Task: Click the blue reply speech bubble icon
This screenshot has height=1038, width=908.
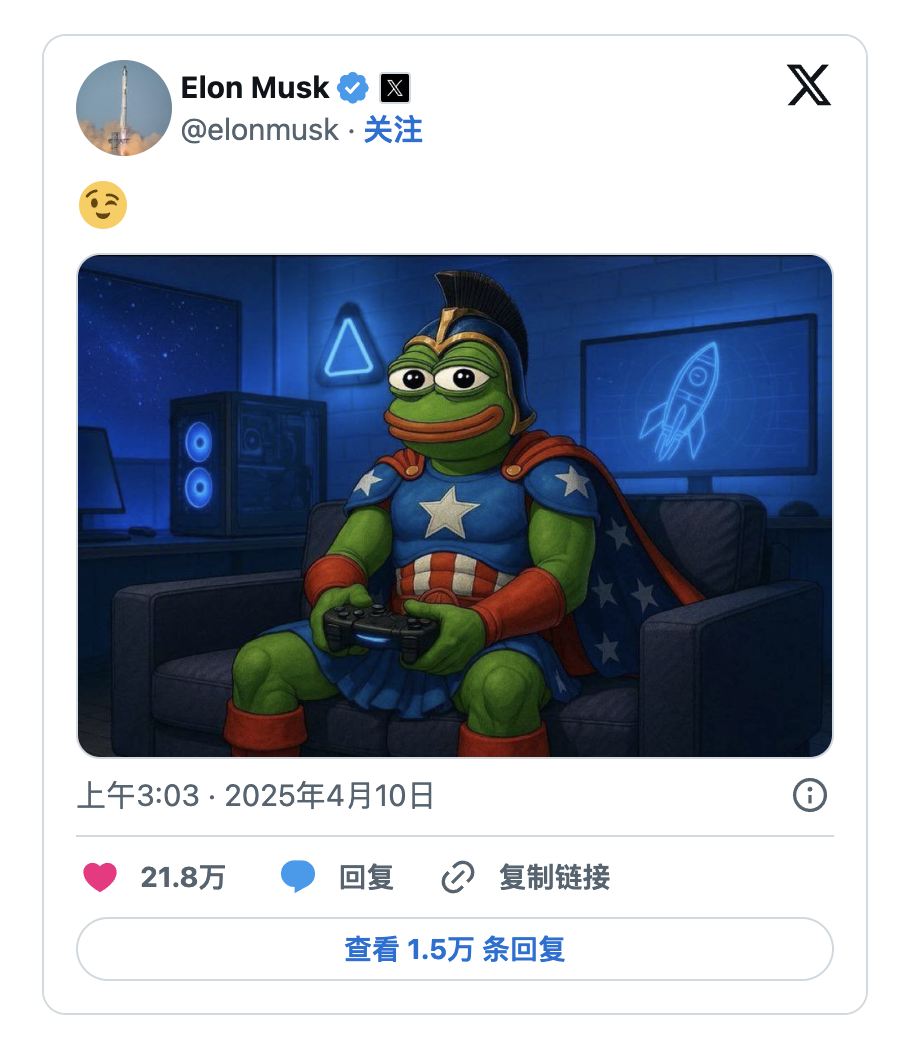Action: (x=298, y=878)
